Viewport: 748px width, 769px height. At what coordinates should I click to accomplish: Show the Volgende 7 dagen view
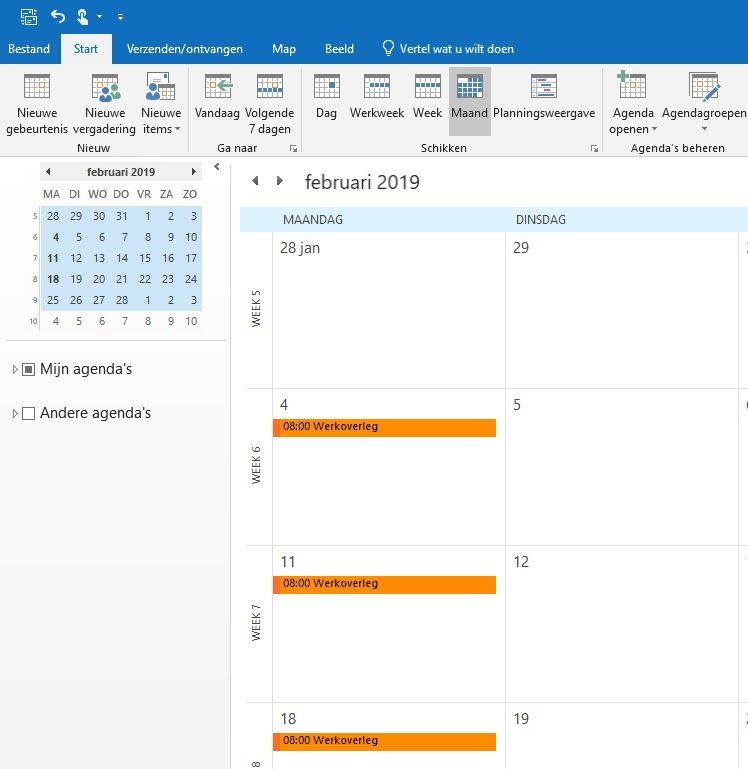[x=269, y=104]
